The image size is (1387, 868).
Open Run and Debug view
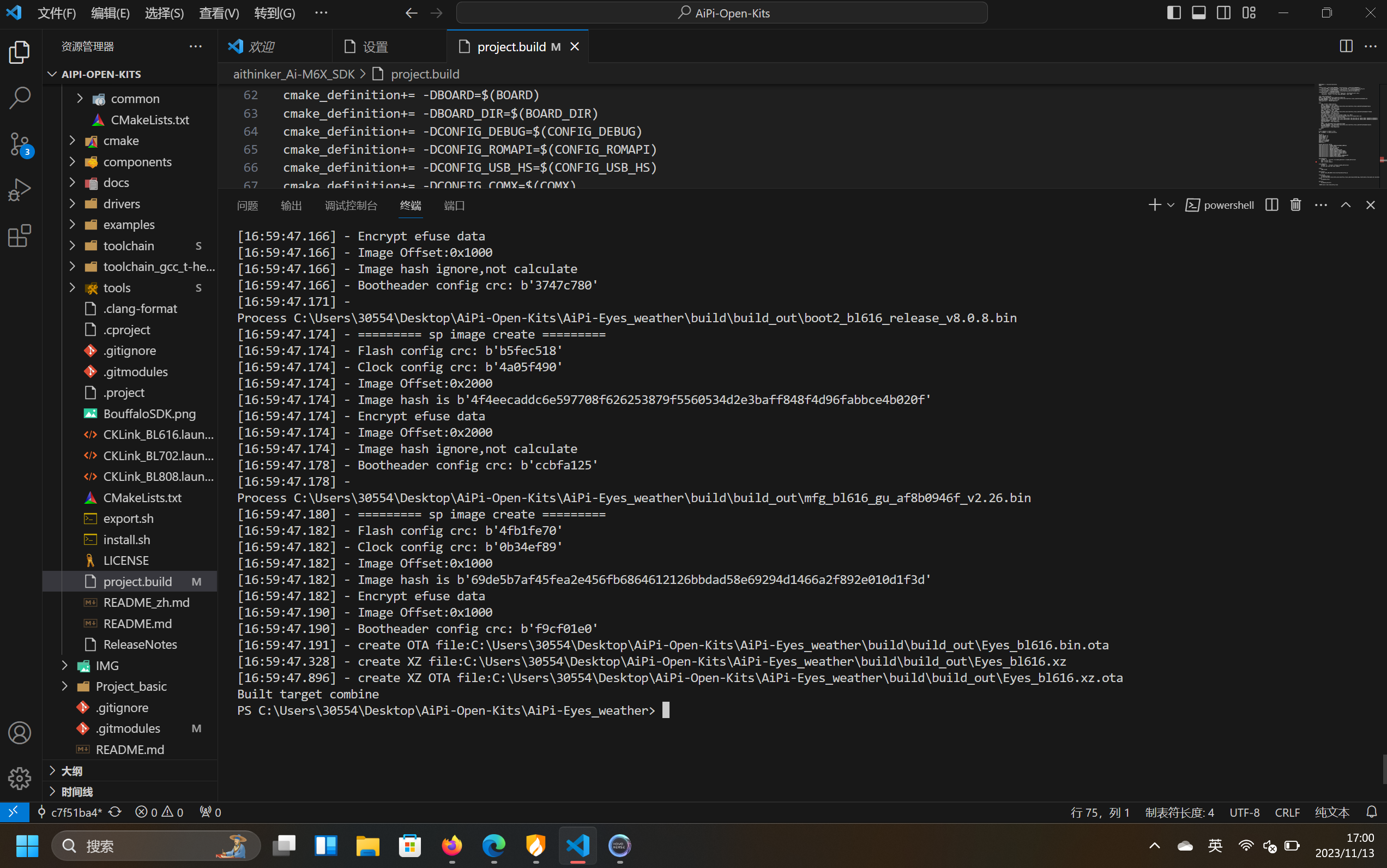[20, 190]
